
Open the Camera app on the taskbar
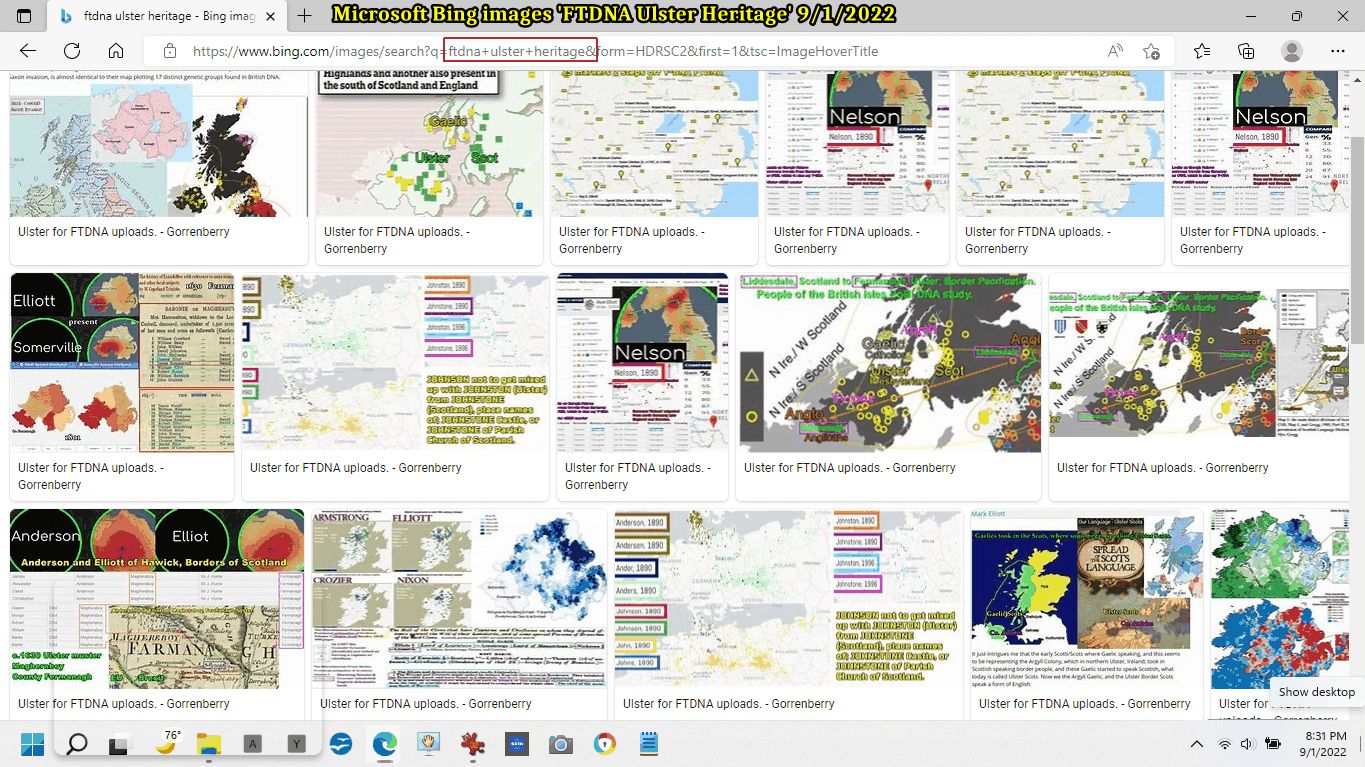pos(561,744)
